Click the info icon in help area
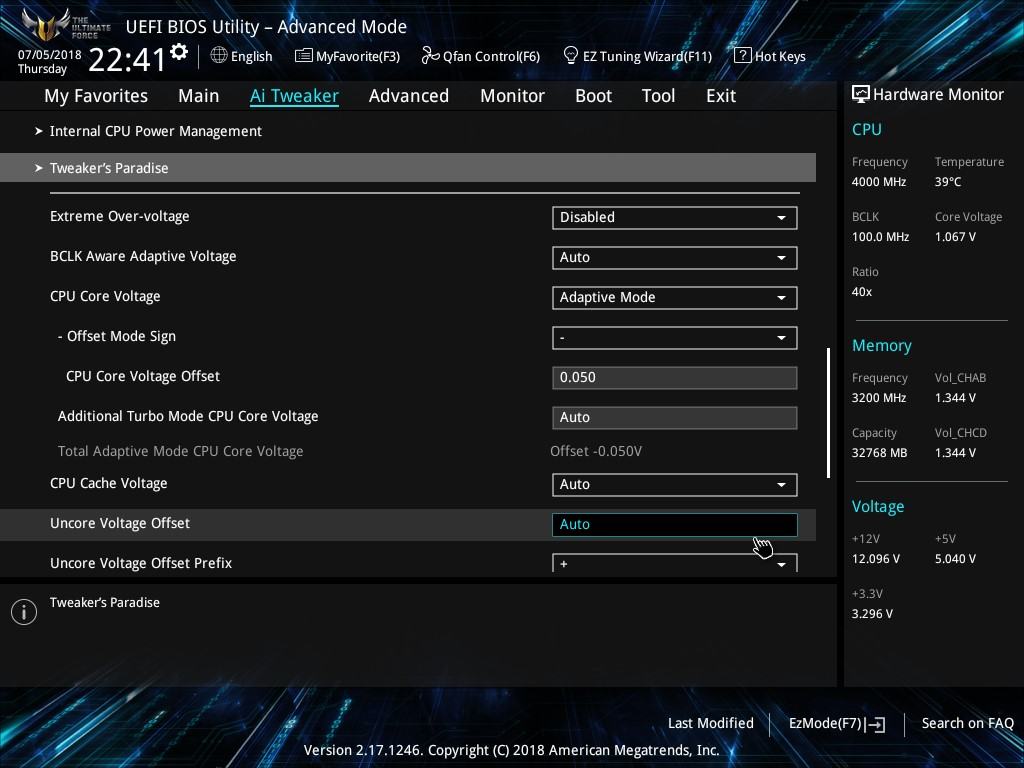Viewport: 1024px width, 768px height. coord(24,612)
